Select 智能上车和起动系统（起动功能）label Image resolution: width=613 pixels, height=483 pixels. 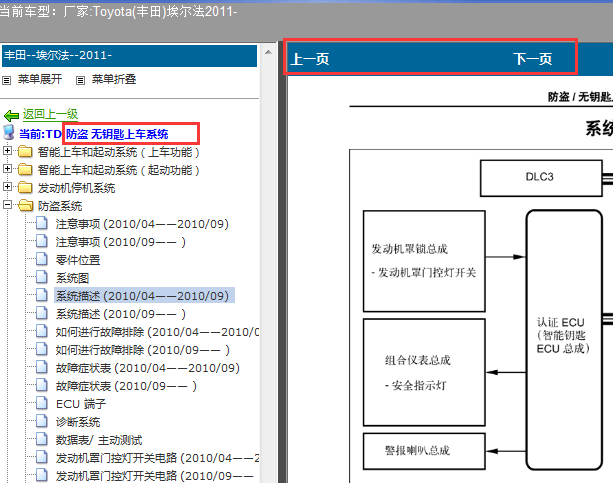coord(118,170)
